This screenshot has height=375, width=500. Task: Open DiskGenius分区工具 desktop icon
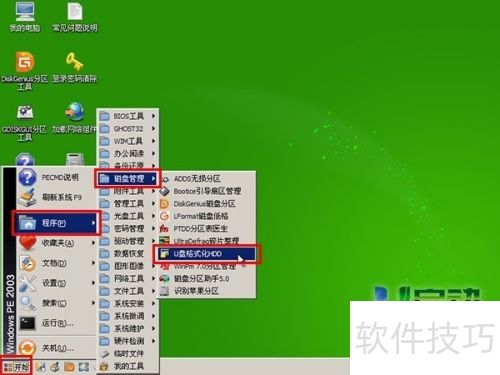25,71
